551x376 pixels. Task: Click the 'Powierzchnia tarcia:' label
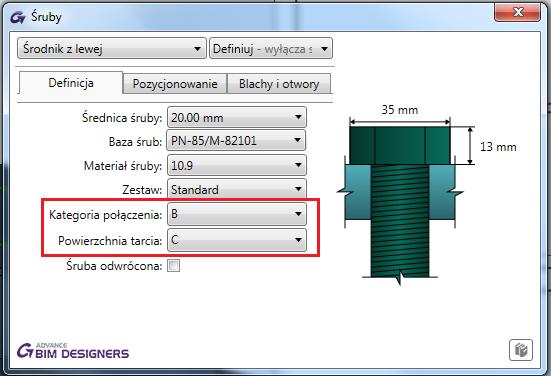(110, 241)
